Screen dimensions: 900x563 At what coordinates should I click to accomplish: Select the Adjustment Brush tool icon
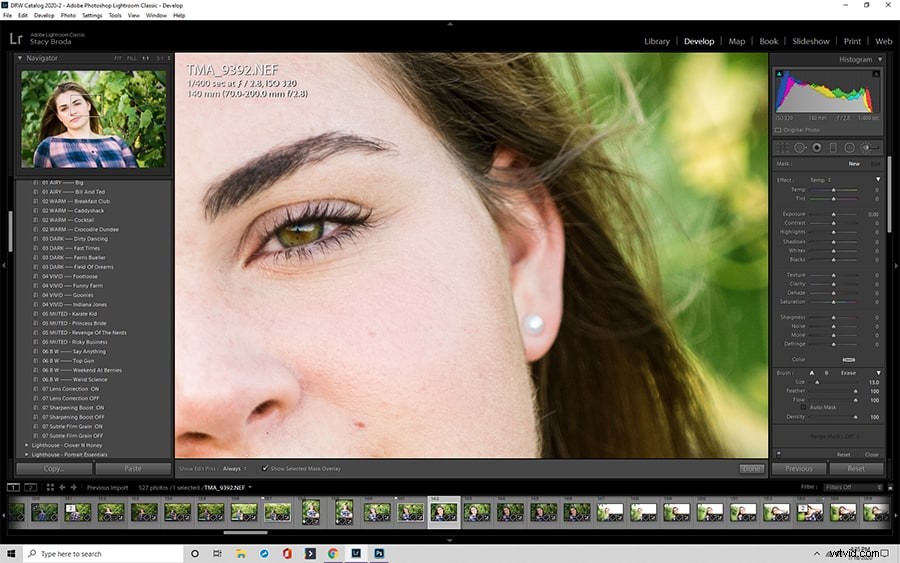[x=870, y=148]
